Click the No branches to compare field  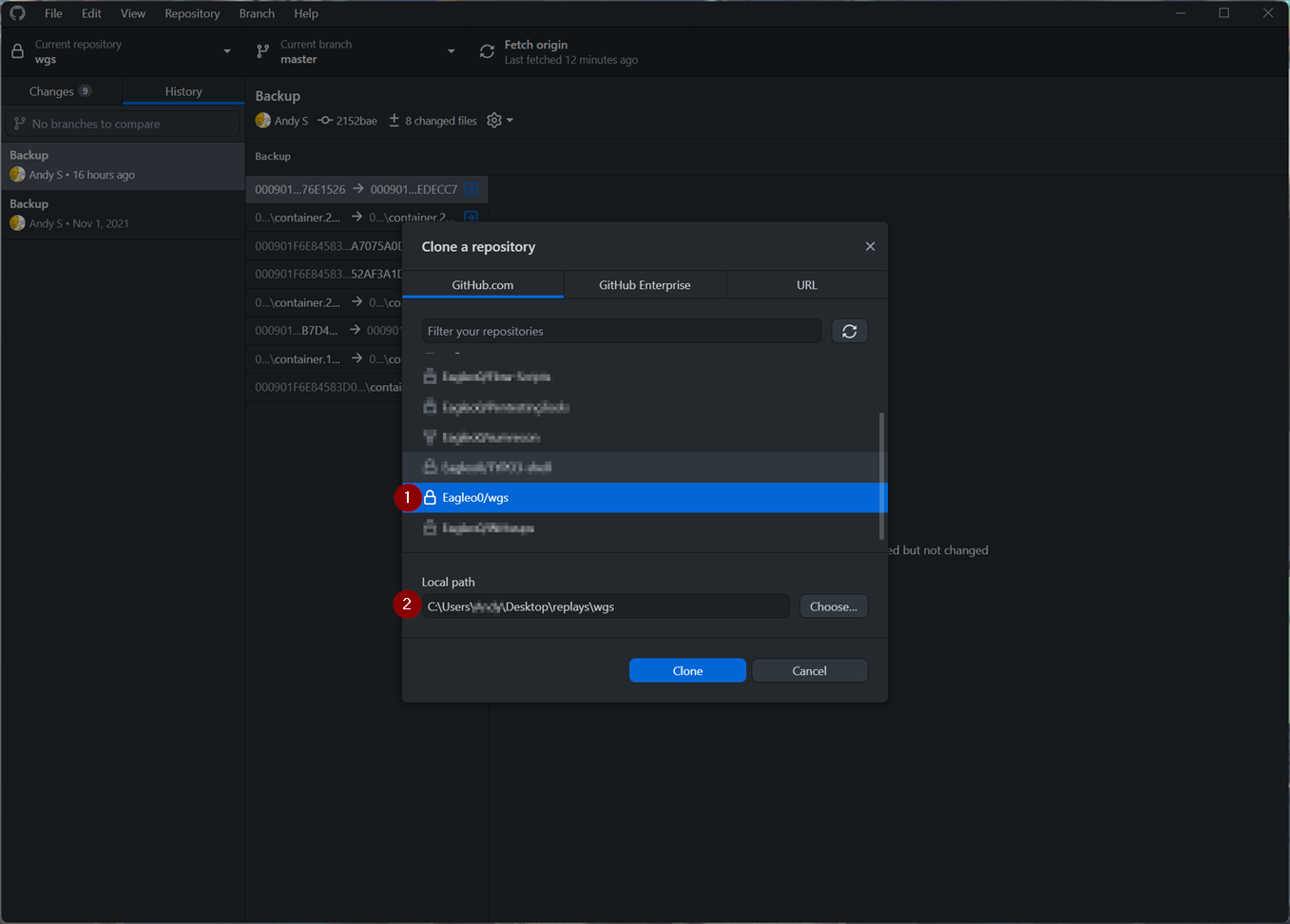coord(123,124)
